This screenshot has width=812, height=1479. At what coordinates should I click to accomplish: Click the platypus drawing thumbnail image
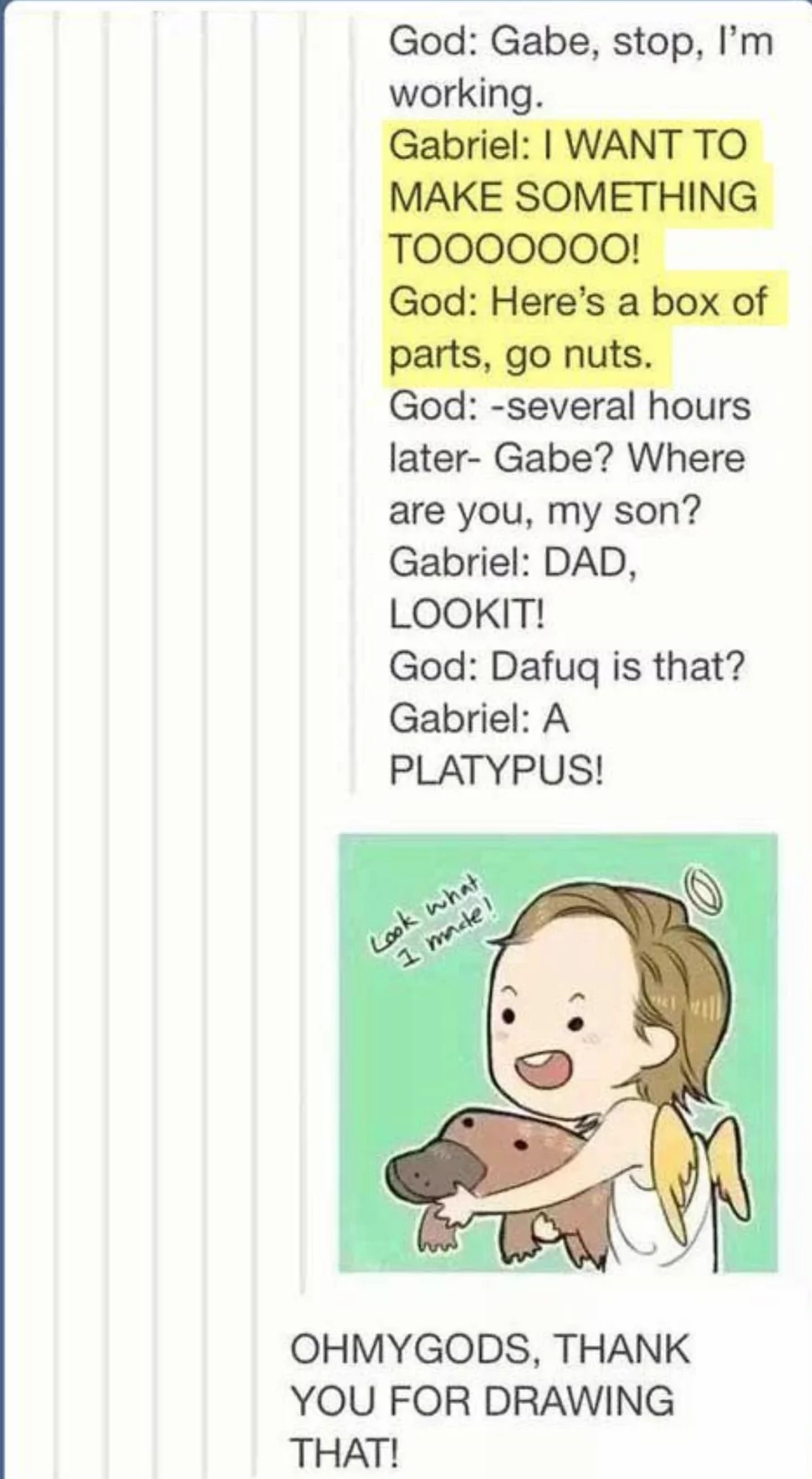(x=558, y=1052)
